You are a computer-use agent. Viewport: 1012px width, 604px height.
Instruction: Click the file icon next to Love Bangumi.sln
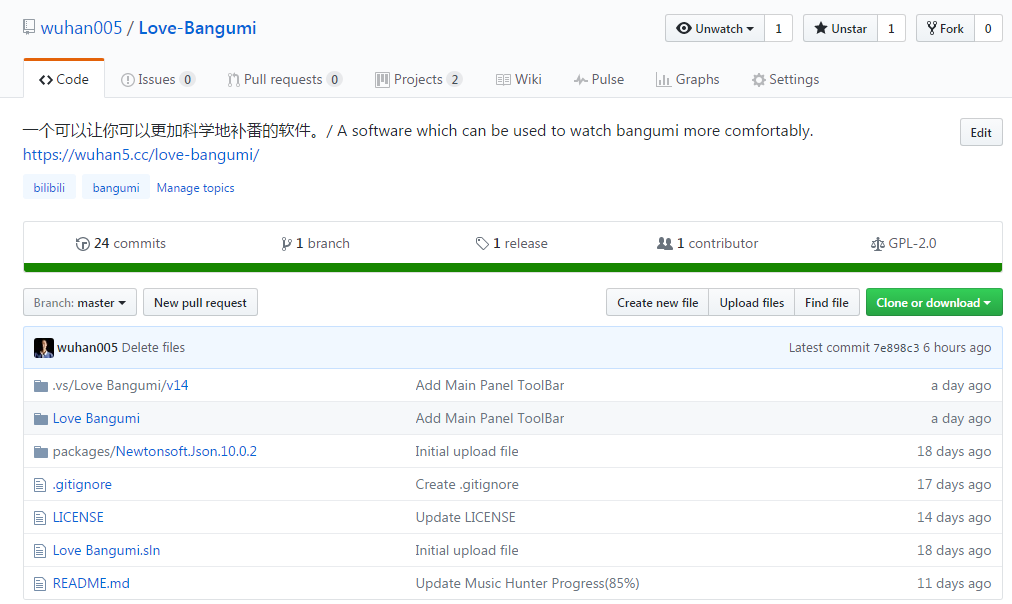40,550
